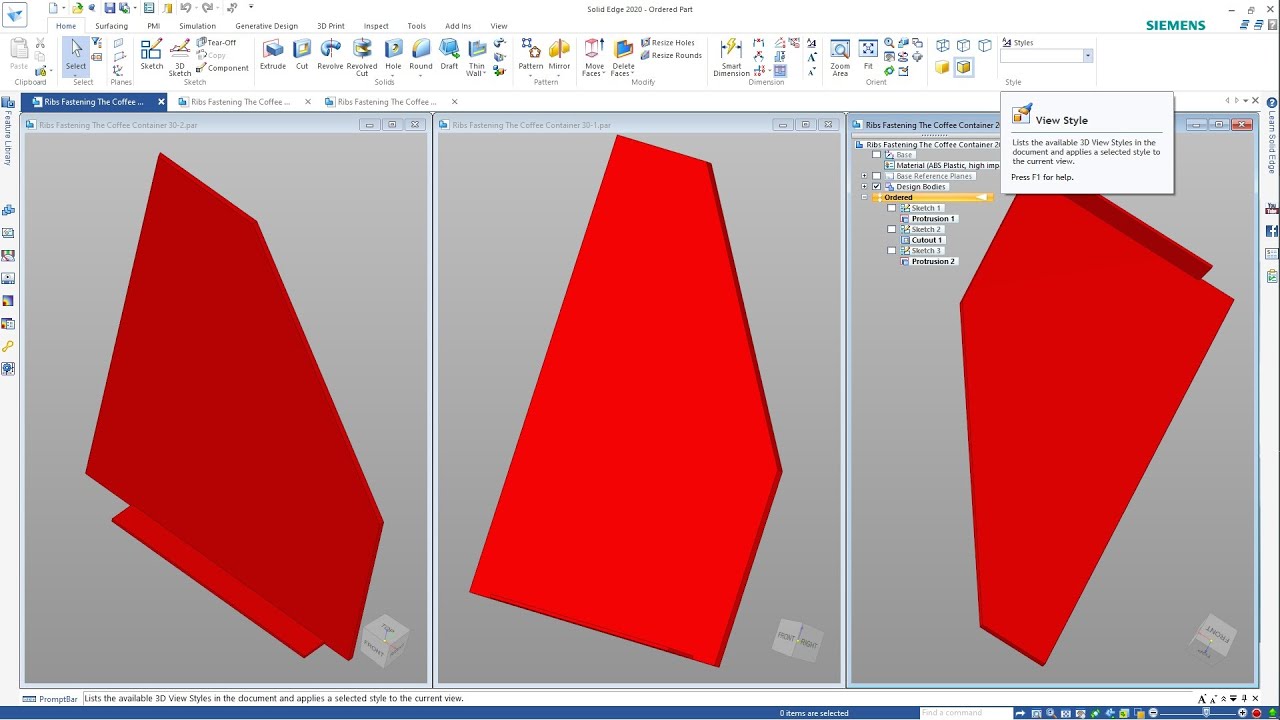Image resolution: width=1280 pixels, height=720 pixels.
Task: Toggle Base Reference Planes visibility checkbox
Action: (877, 176)
